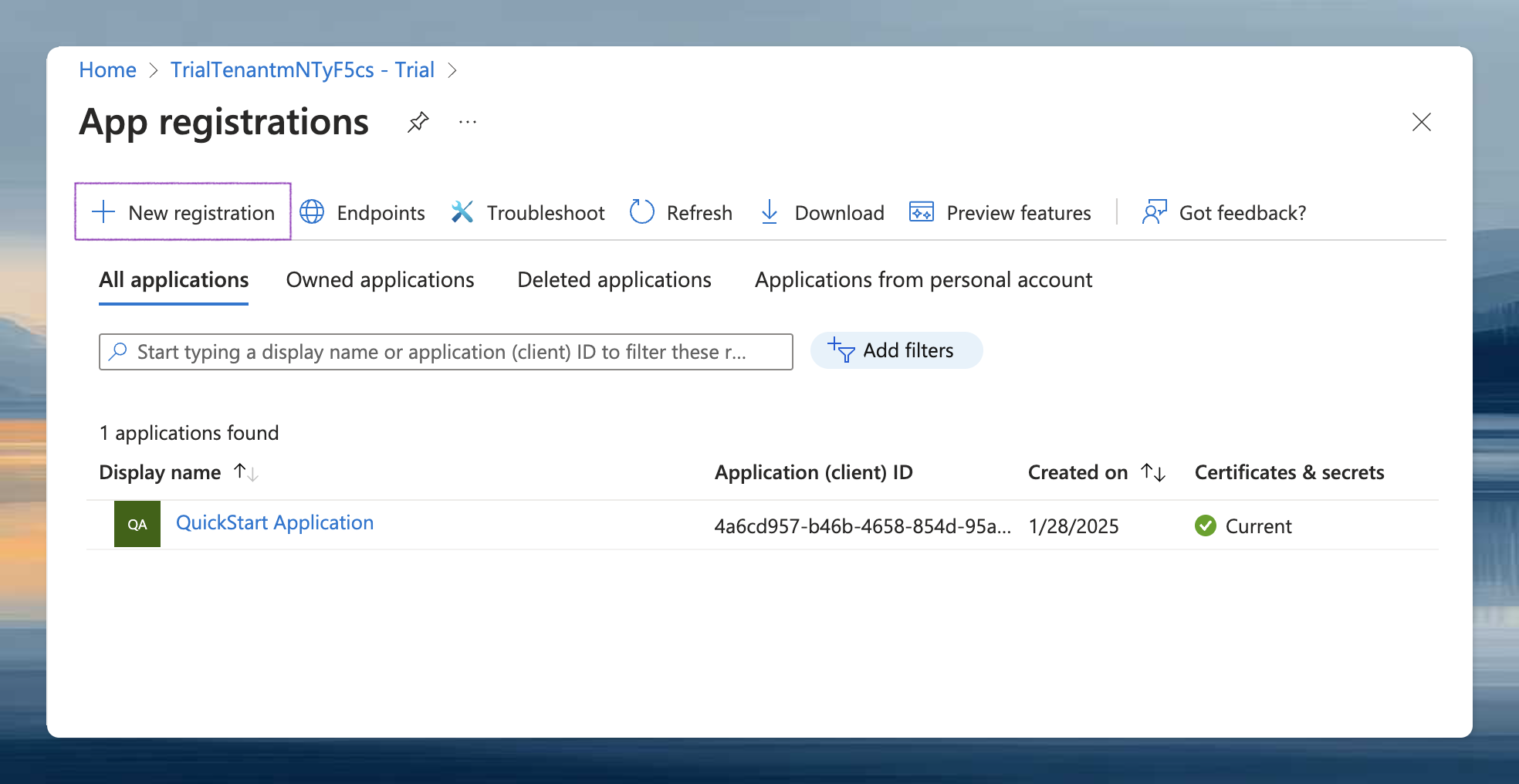This screenshot has height=784, width=1519.
Task: Click the Display name column header
Action: tap(160, 472)
